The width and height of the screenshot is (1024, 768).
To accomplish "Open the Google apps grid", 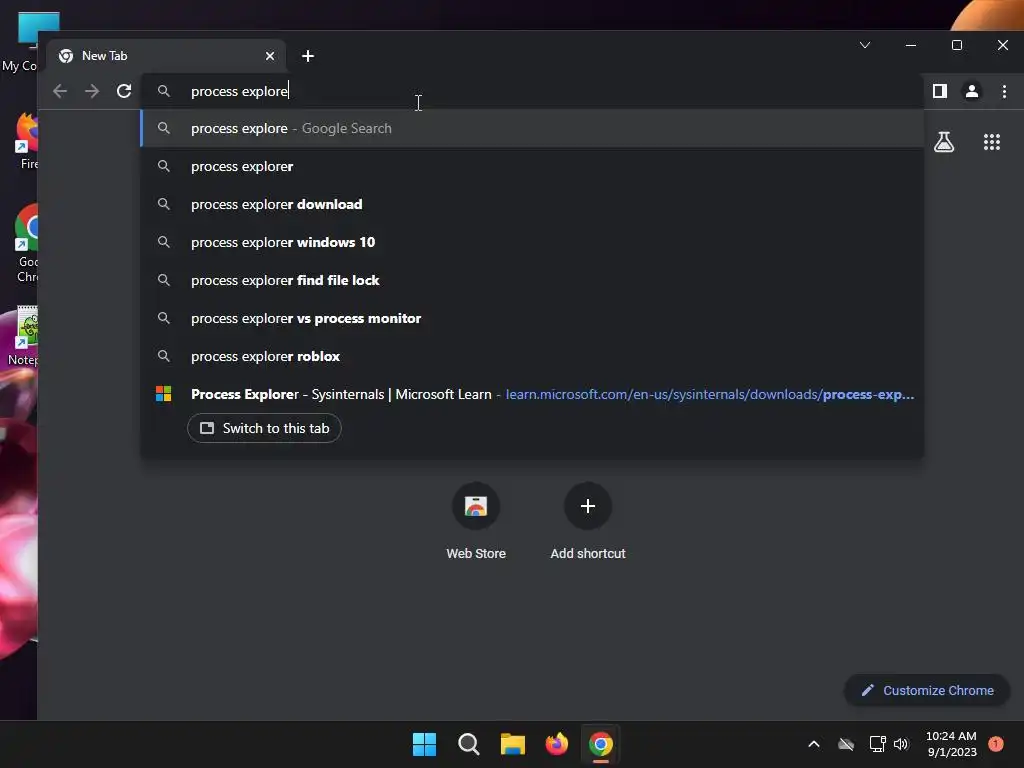I will [x=992, y=142].
